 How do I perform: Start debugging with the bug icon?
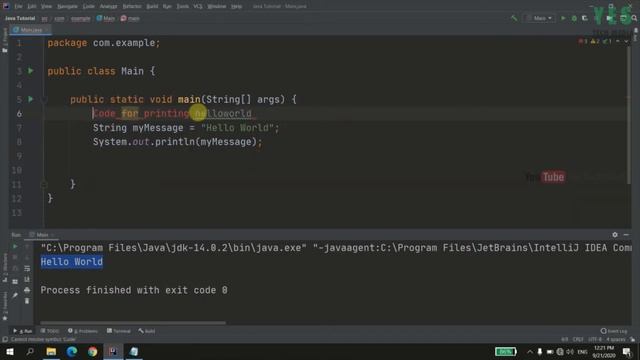574,18
